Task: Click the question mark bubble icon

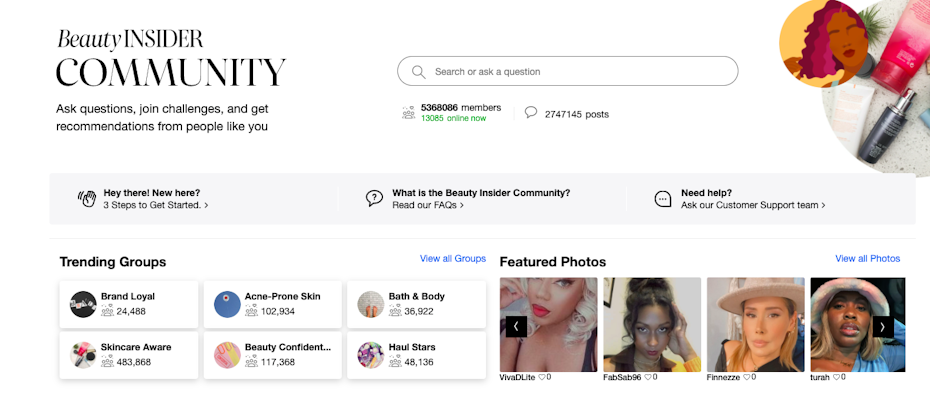Action: tap(374, 198)
